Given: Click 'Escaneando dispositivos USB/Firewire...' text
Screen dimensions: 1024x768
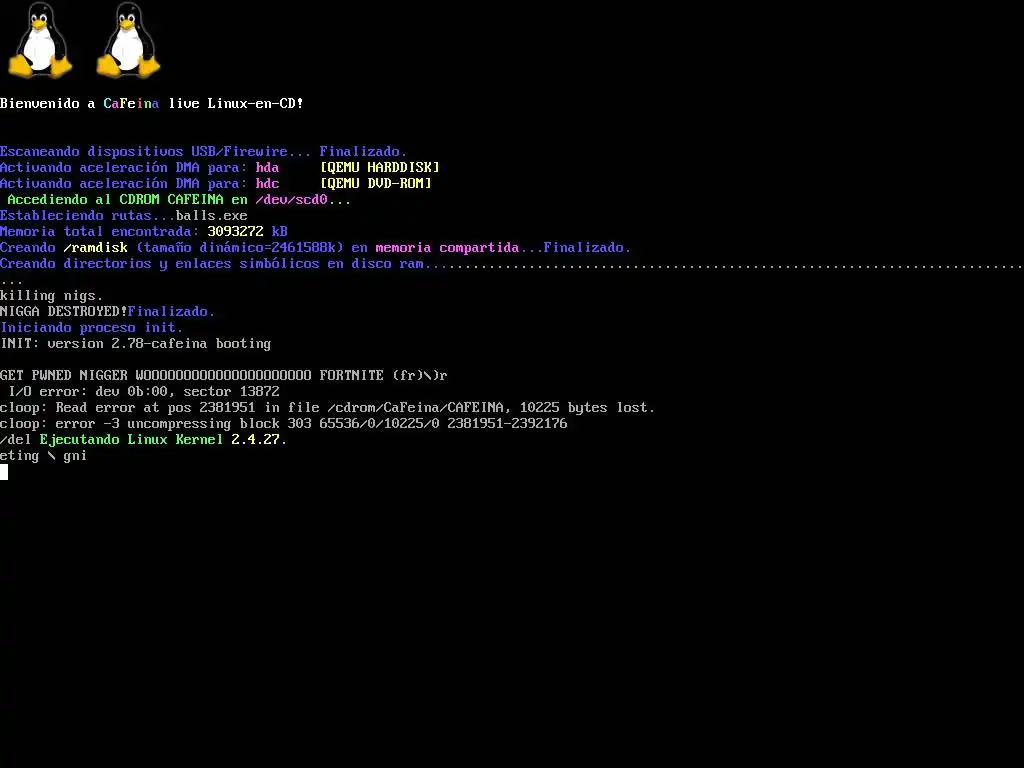Looking at the screenshot, I should pyautogui.click(x=155, y=152).
